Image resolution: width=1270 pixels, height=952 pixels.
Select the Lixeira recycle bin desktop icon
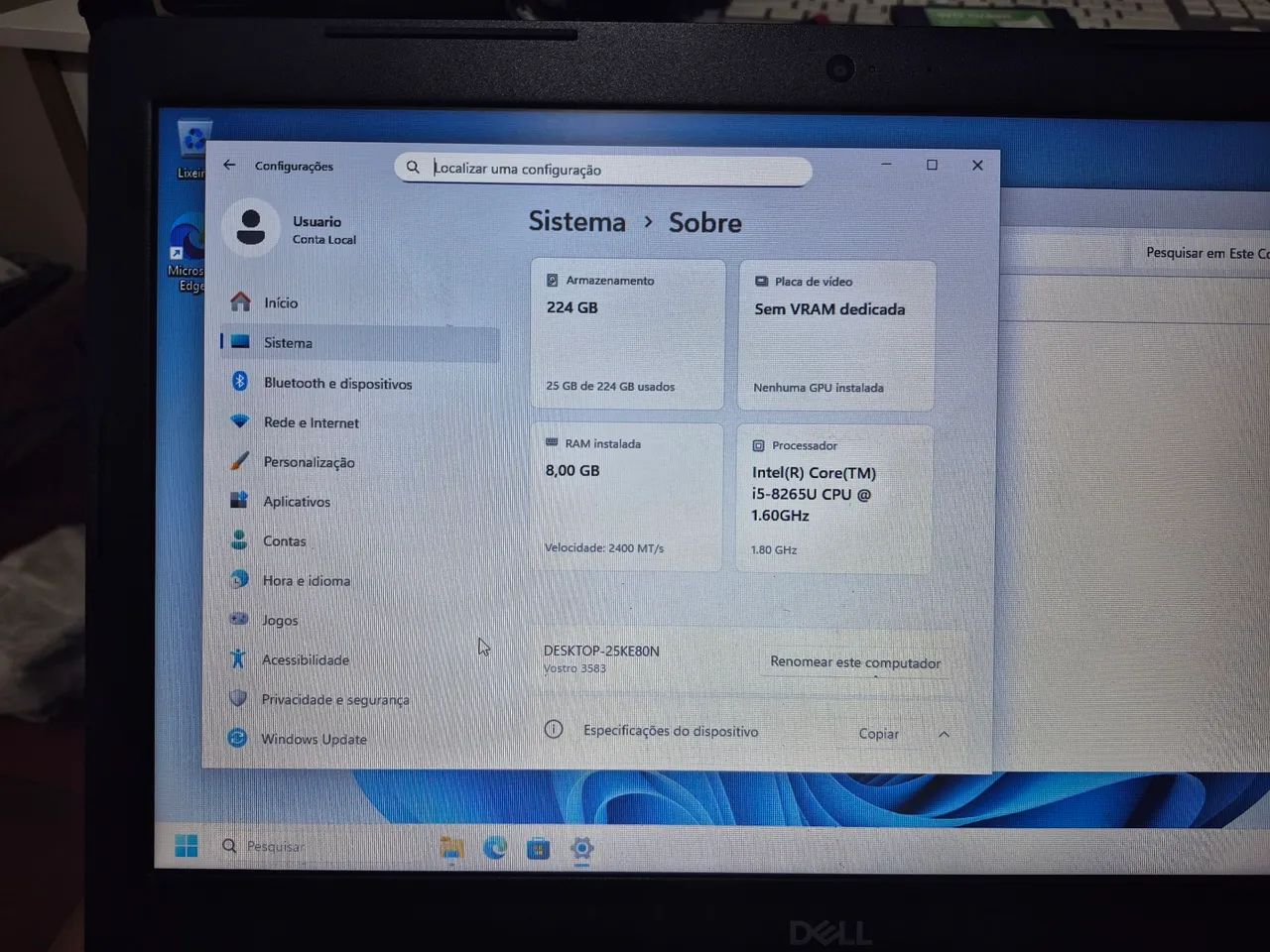[191, 150]
